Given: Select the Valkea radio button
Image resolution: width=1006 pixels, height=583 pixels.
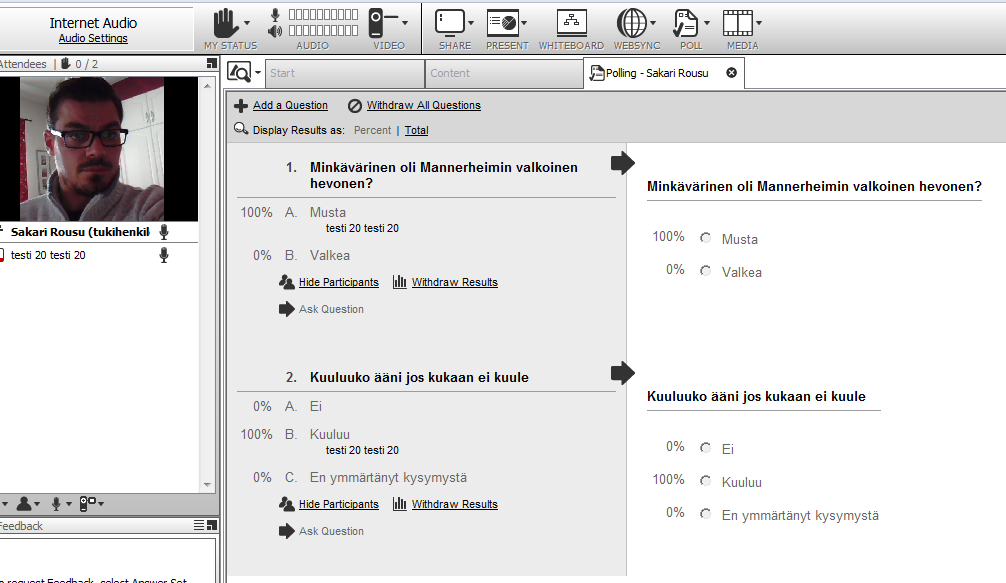Looking at the screenshot, I should click(706, 272).
